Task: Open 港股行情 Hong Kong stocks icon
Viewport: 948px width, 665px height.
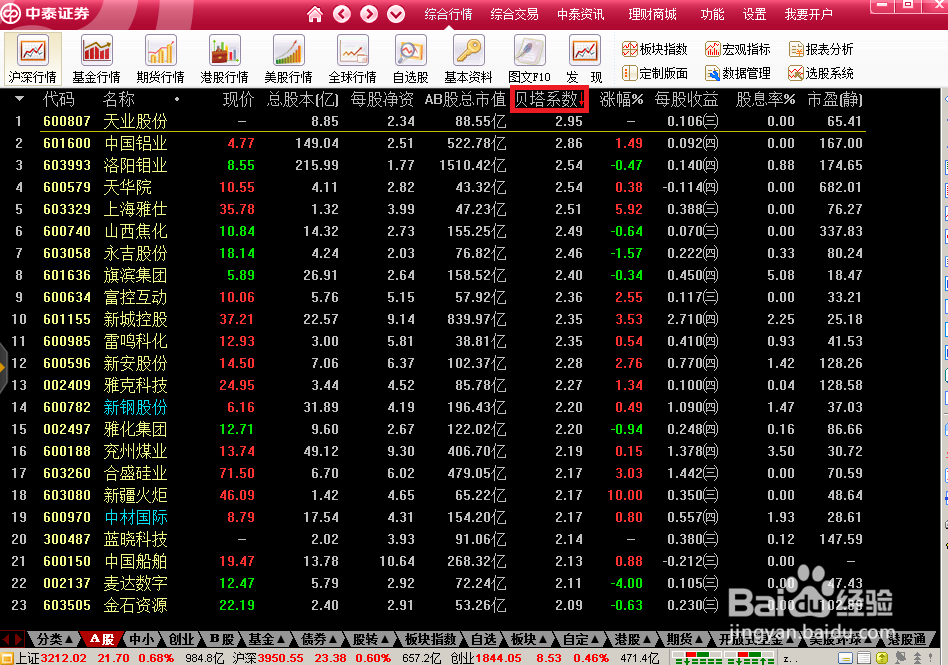Action: click(224, 59)
